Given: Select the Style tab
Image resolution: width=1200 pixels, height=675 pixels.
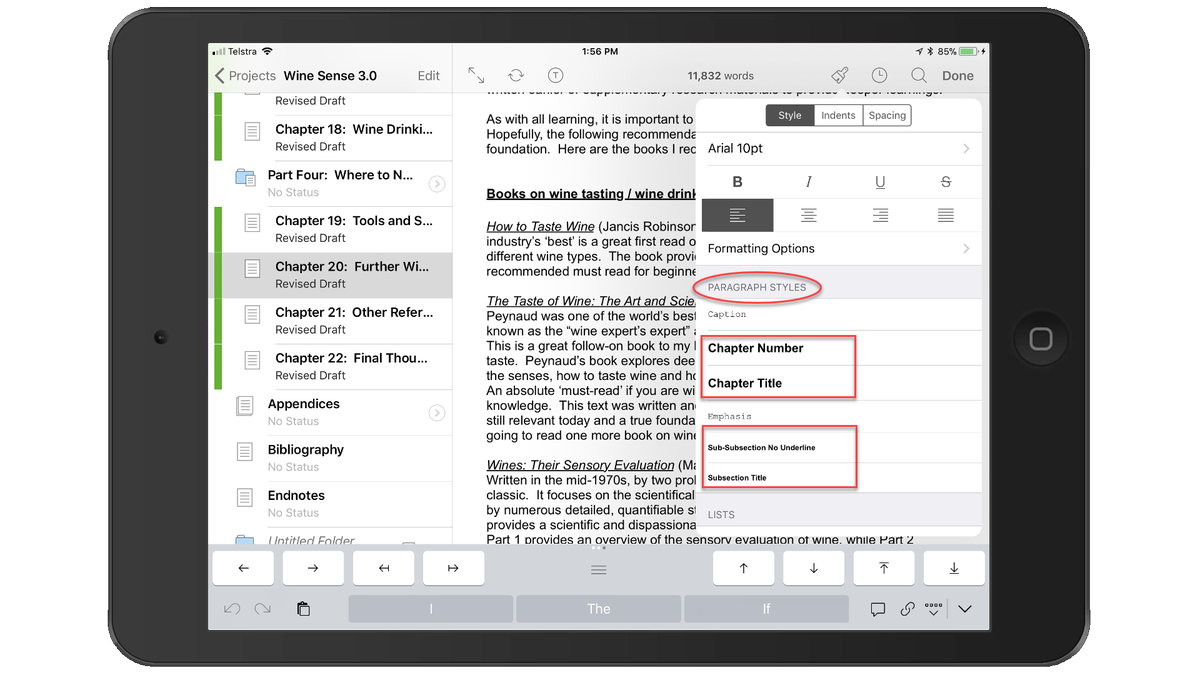Looking at the screenshot, I should [790, 115].
